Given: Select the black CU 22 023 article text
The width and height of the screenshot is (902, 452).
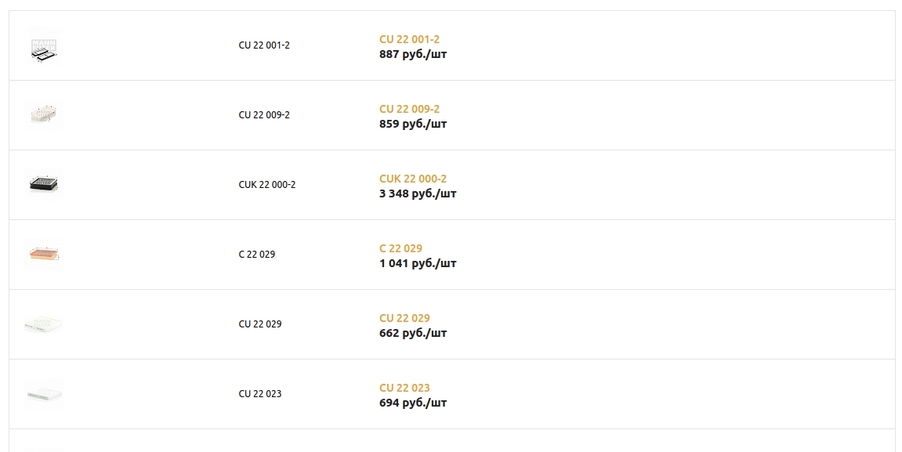Looking at the screenshot, I should pos(260,394).
